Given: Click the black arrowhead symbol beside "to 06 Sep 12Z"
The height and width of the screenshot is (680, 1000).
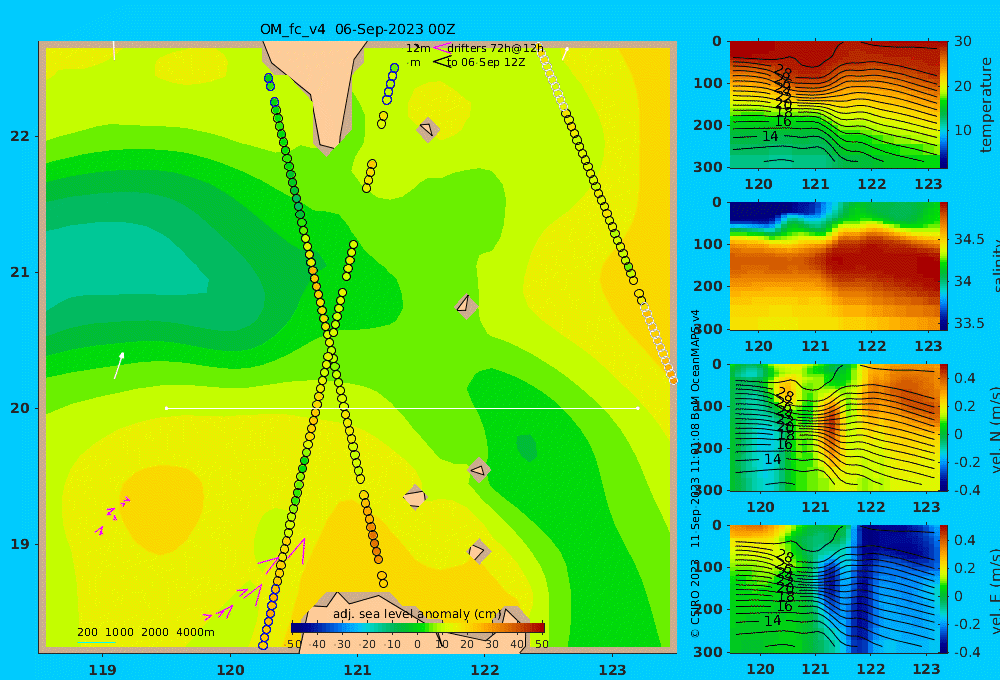Looking at the screenshot, I should click(x=441, y=62).
